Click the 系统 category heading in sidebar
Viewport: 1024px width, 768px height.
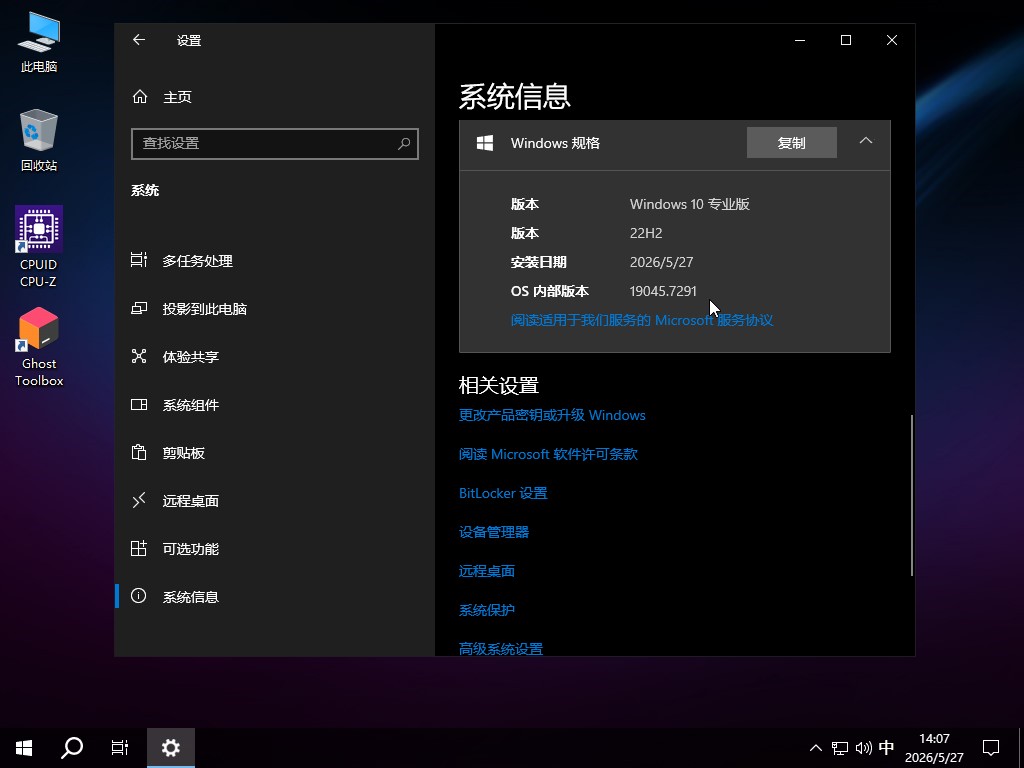point(145,190)
